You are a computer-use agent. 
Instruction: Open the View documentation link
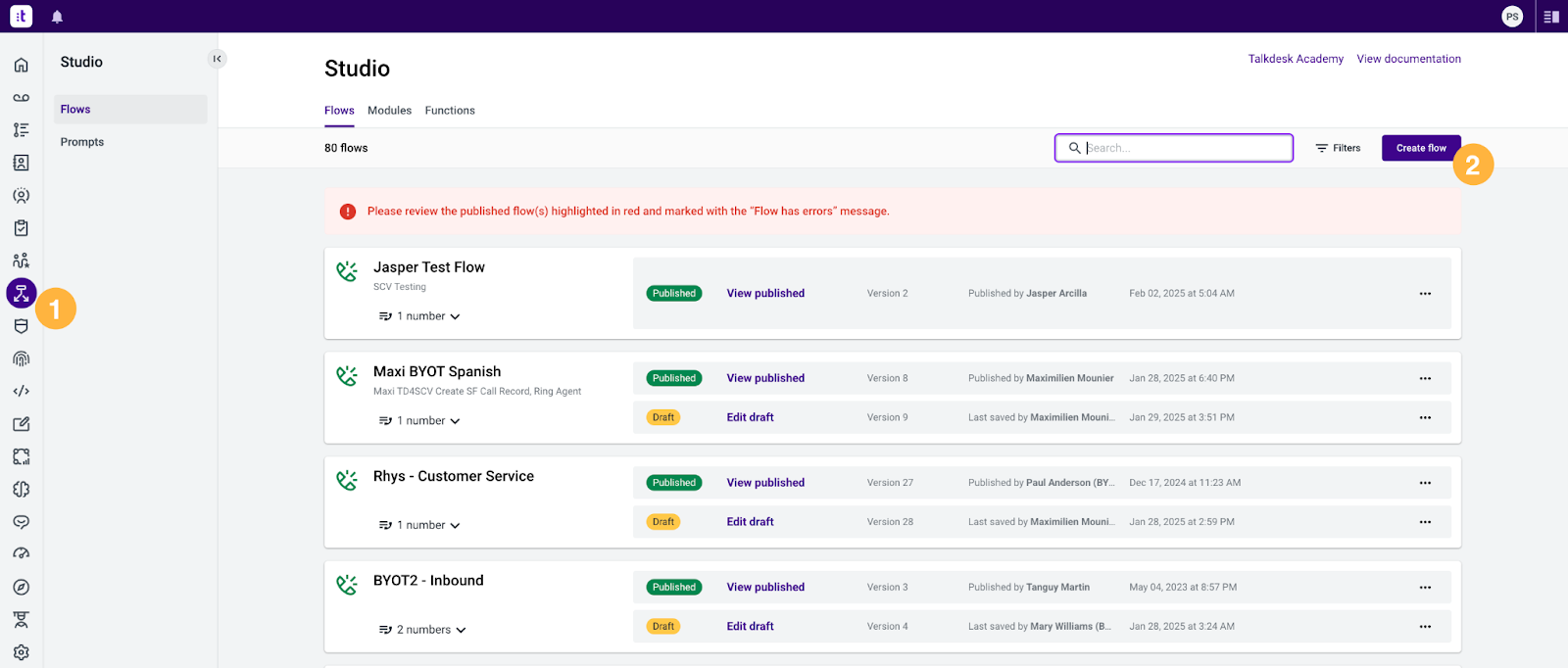coord(1408,59)
